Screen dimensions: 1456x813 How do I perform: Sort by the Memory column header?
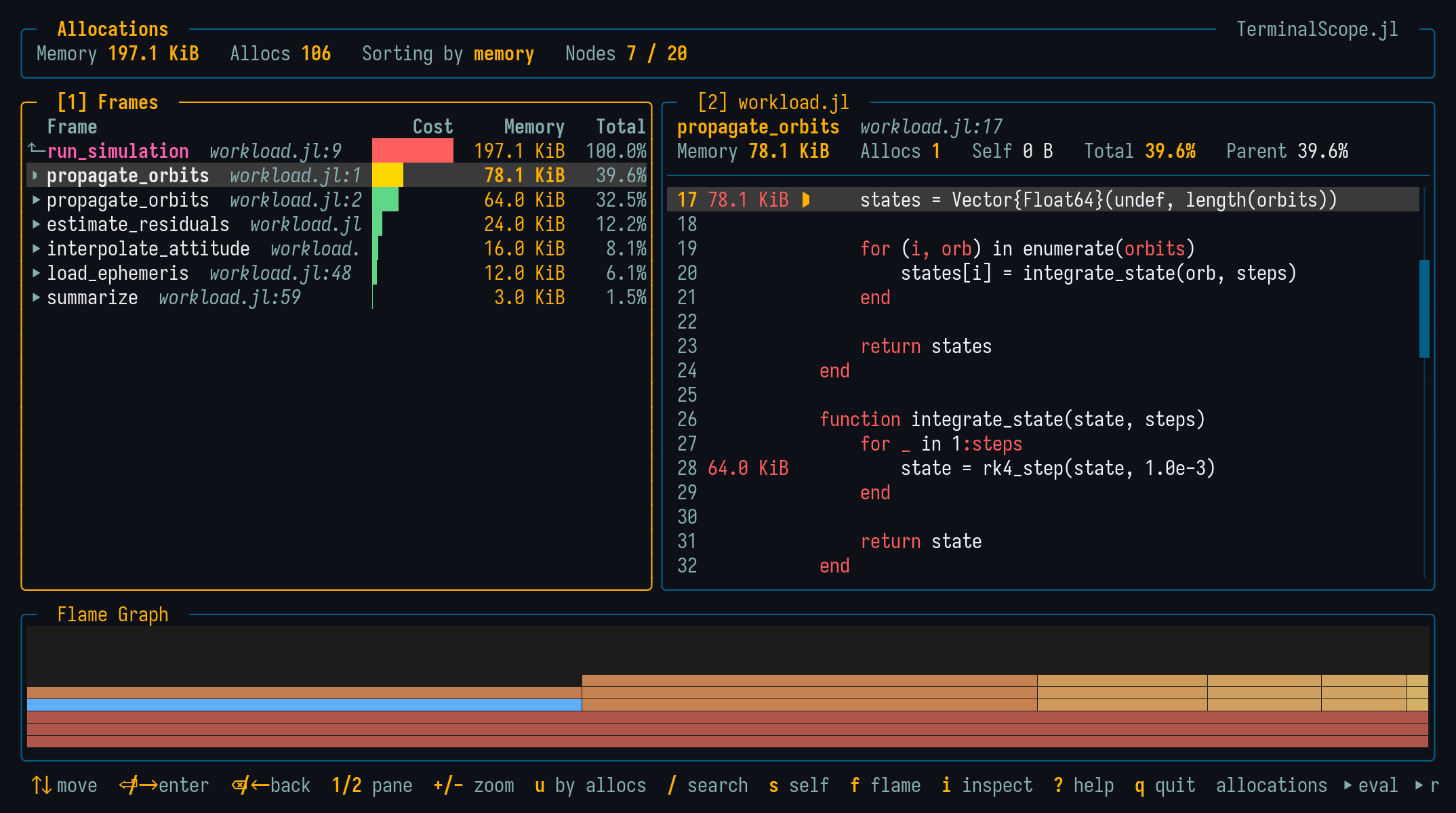tap(534, 127)
